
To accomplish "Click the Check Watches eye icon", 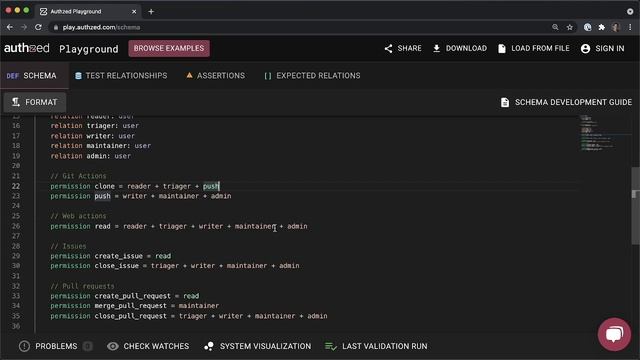I will pos(113,346).
